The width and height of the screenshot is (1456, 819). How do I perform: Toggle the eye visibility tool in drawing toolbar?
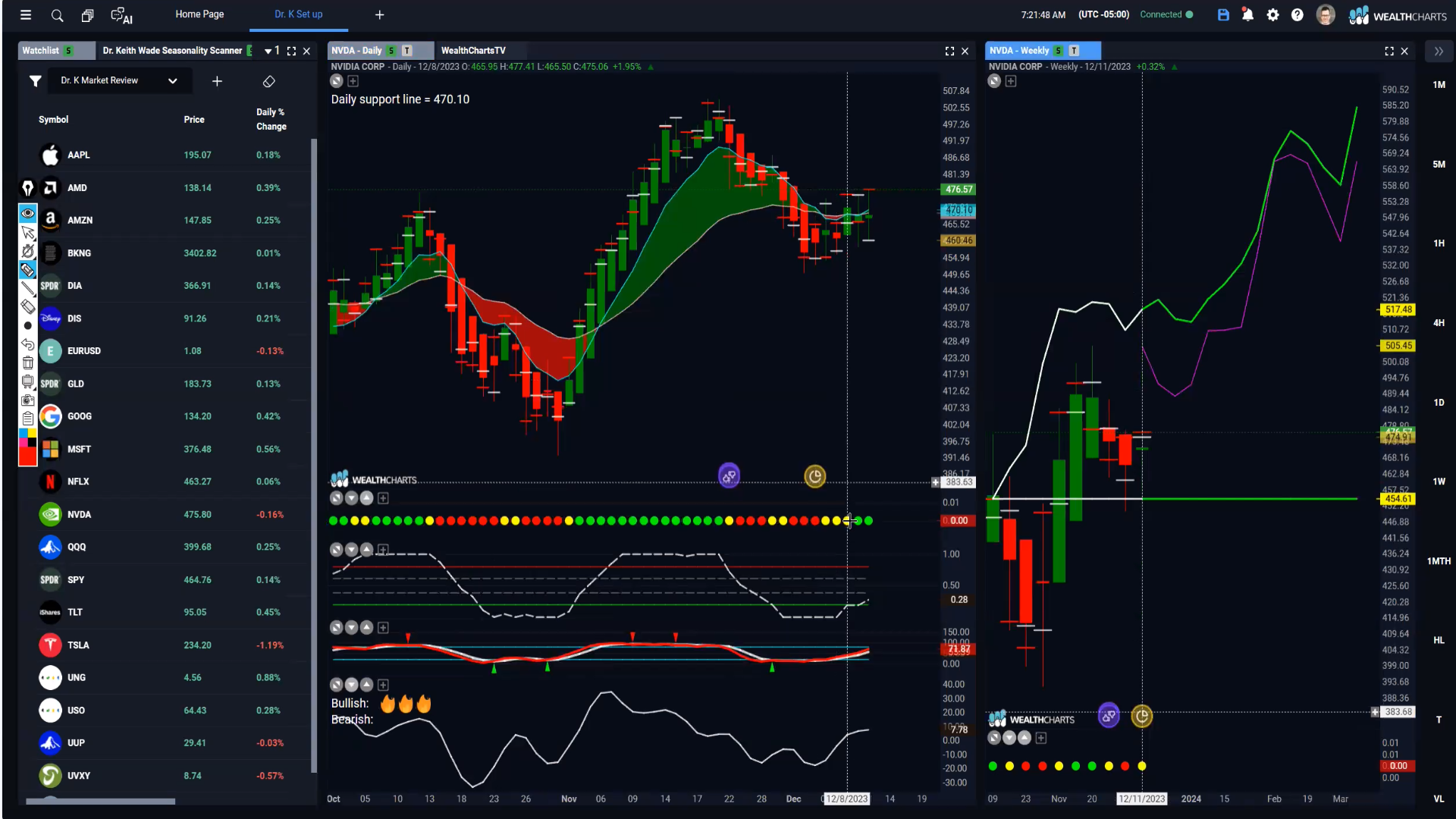pyautogui.click(x=27, y=213)
